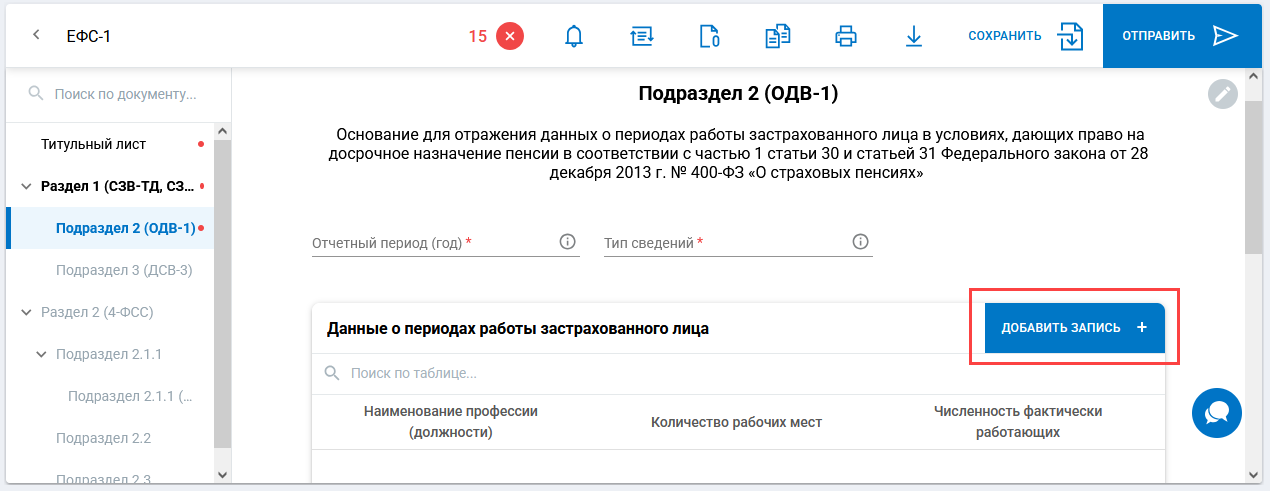Screen dimensions: 1270x491
Task: Show info for Отчетный период field
Action: pyautogui.click(x=567, y=242)
